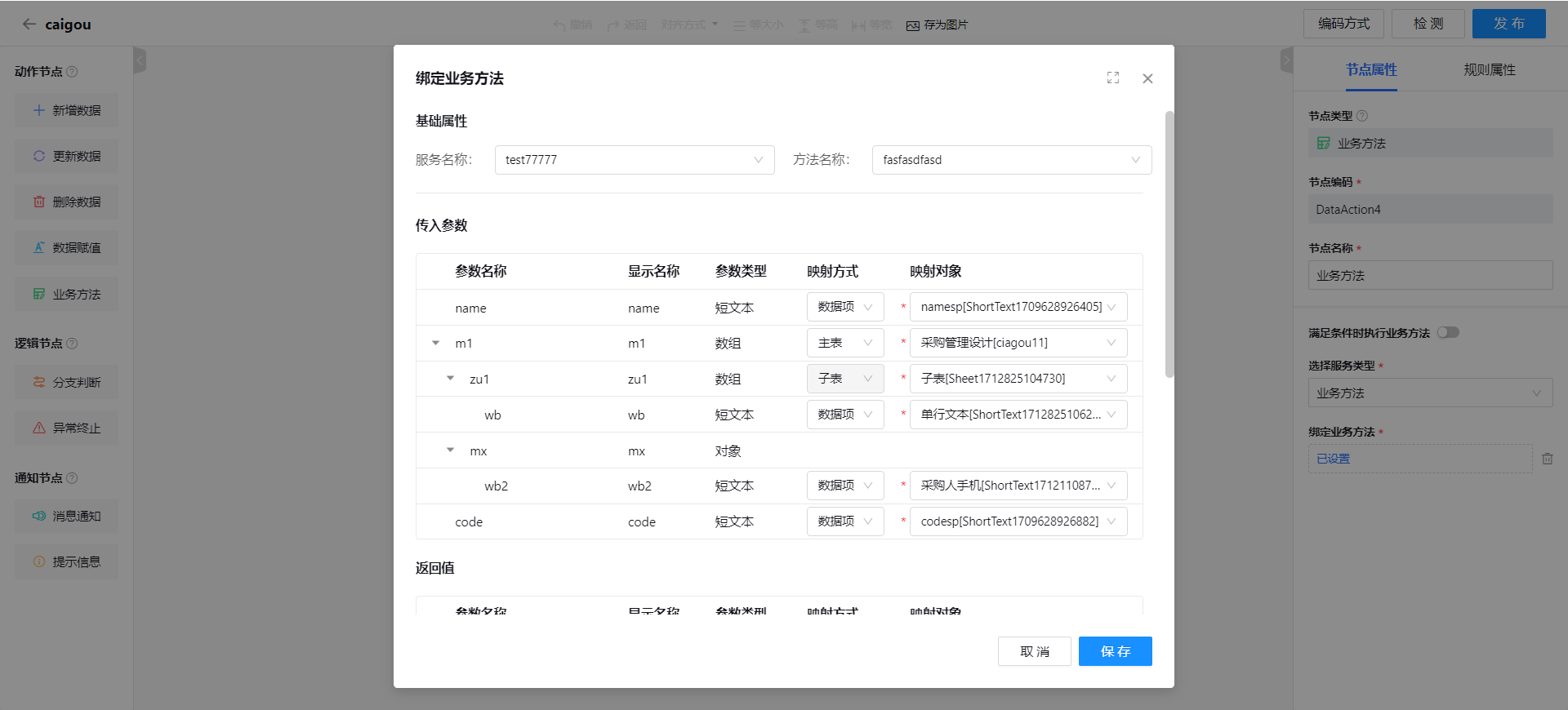Open the 映射方式 dropdown in the name row
The image size is (1568, 710).
[845, 307]
